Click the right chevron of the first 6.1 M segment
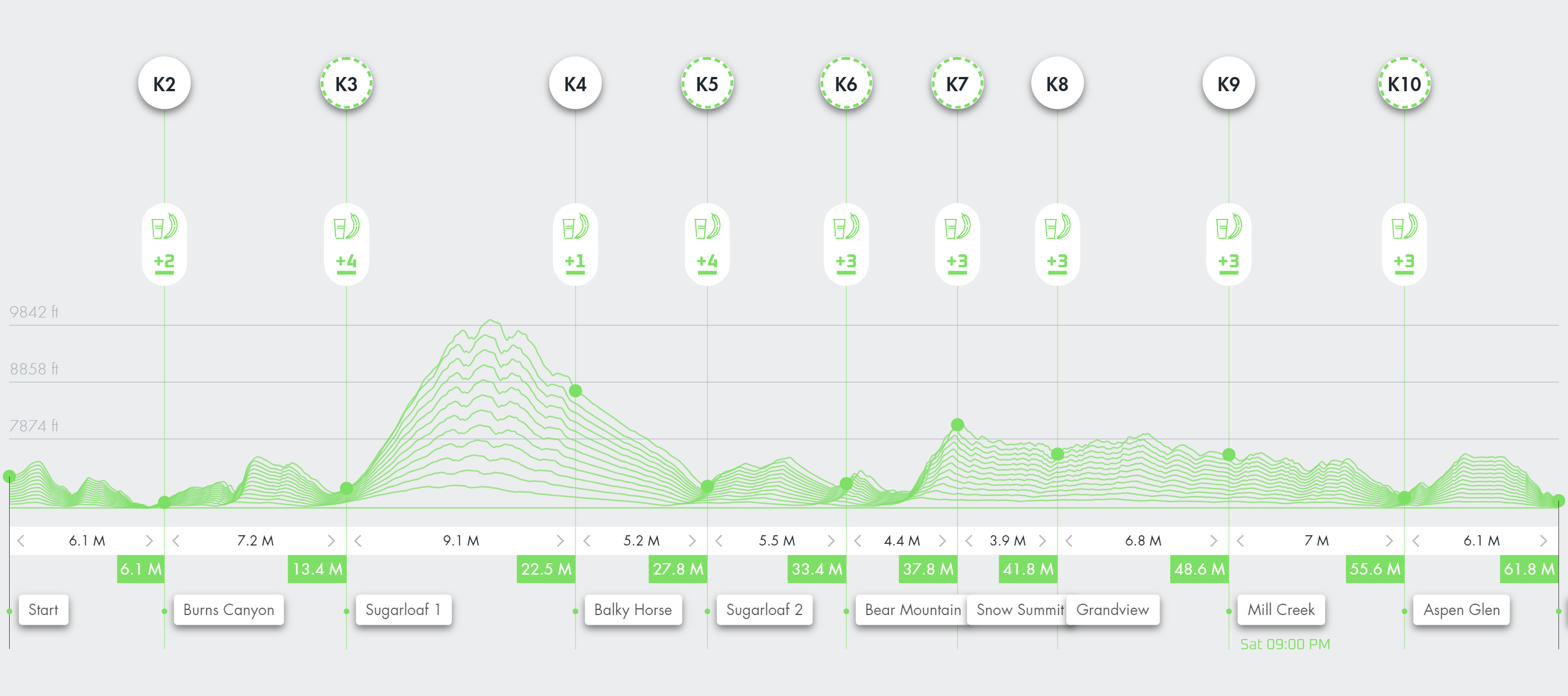 (149, 541)
